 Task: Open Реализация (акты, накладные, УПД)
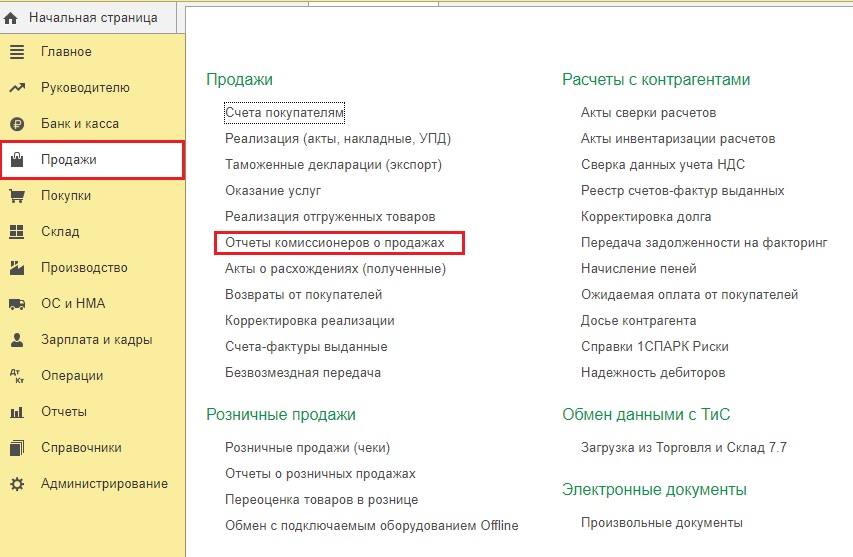point(338,139)
